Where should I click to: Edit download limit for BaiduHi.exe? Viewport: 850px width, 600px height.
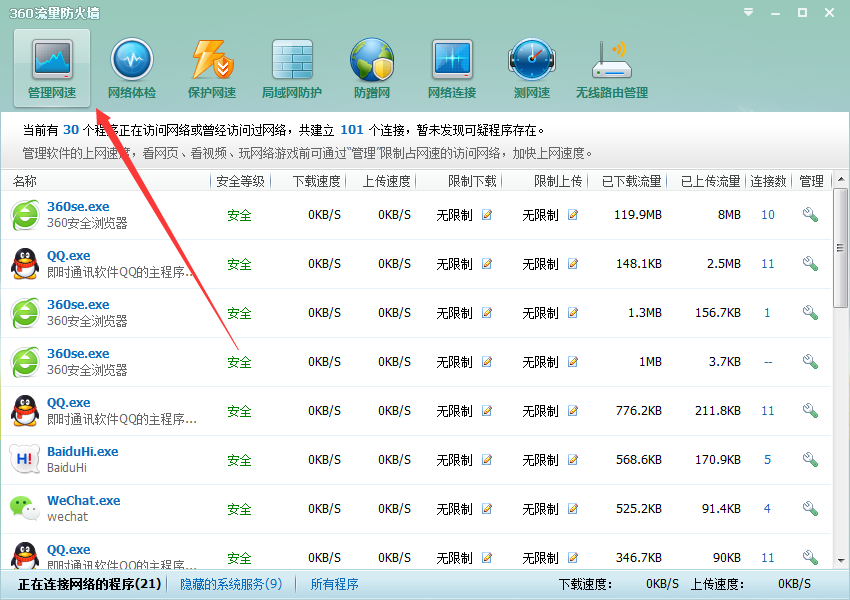click(x=487, y=460)
